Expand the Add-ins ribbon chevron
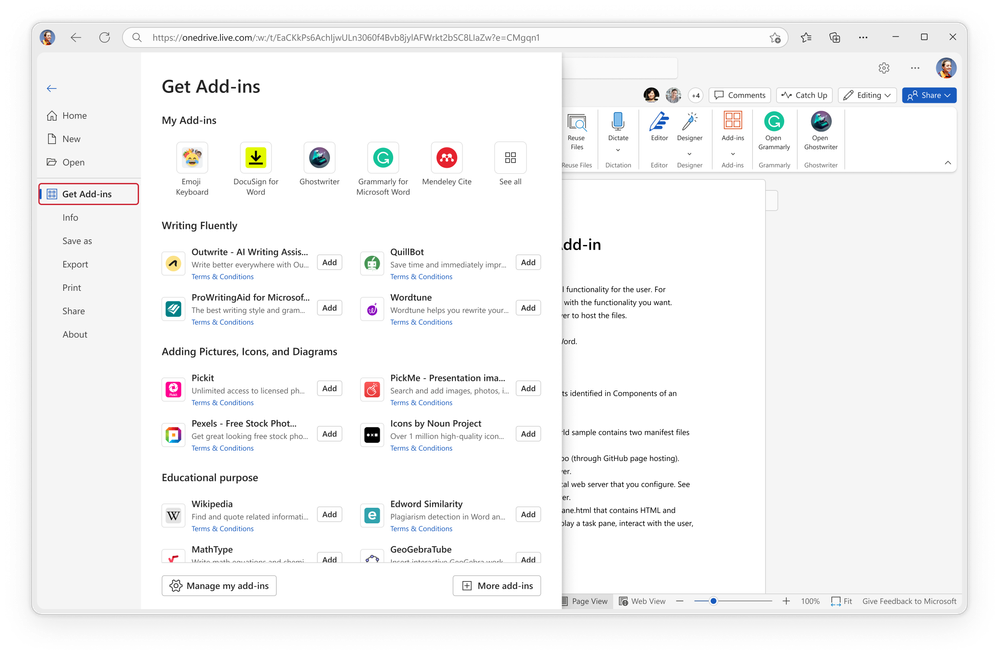The image size is (999, 655). [733, 154]
